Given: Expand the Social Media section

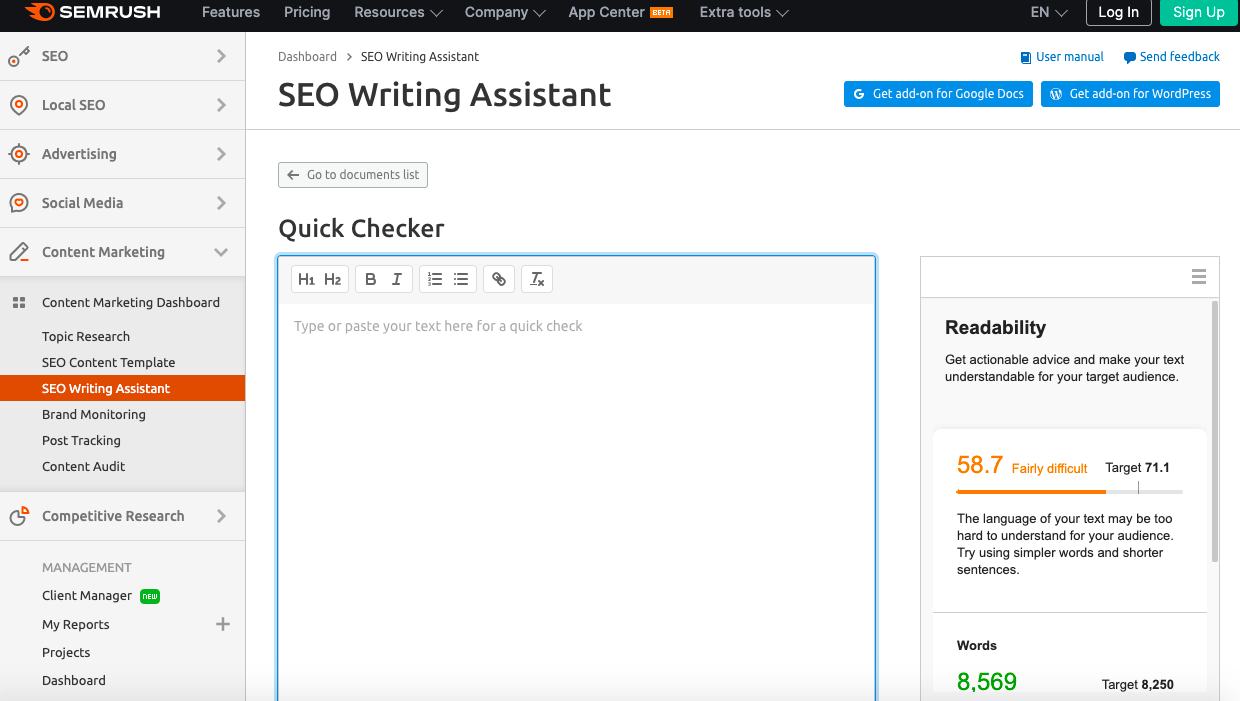Looking at the screenshot, I should point(221,203).
